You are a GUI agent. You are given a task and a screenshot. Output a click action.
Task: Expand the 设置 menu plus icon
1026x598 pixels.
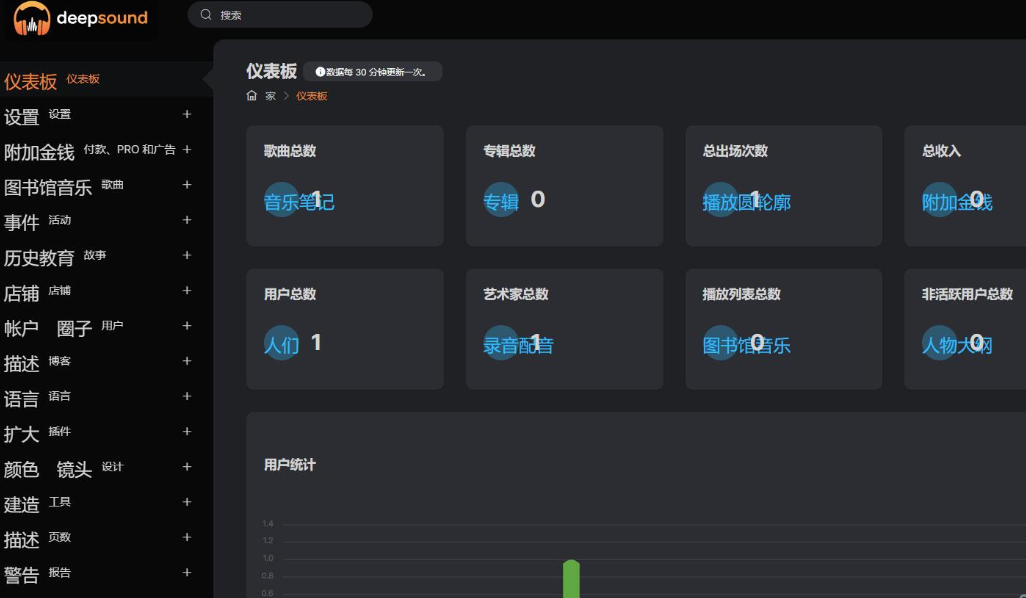(x=186, y=114)
